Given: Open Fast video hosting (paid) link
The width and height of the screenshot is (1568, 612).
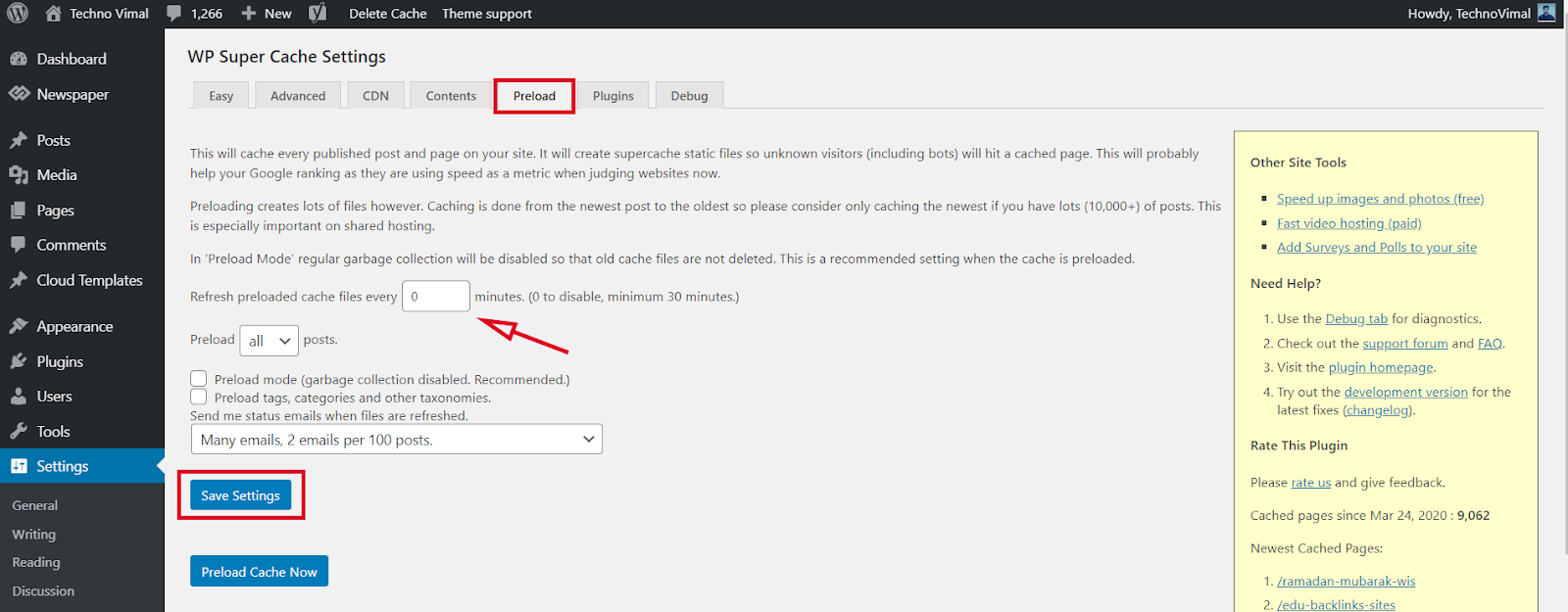Looking at the screenshot, I should pos(1348,223).
